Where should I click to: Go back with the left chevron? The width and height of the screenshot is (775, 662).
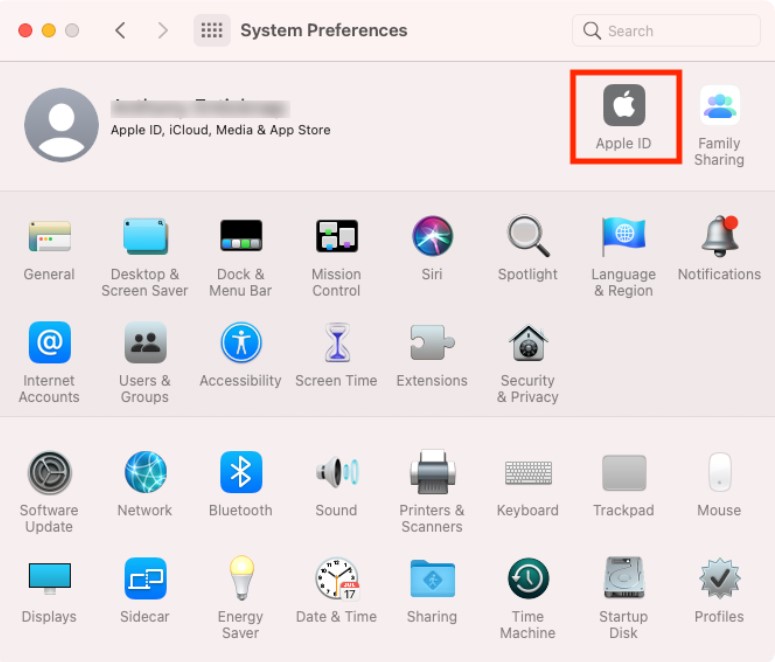(x=120, y=30)
